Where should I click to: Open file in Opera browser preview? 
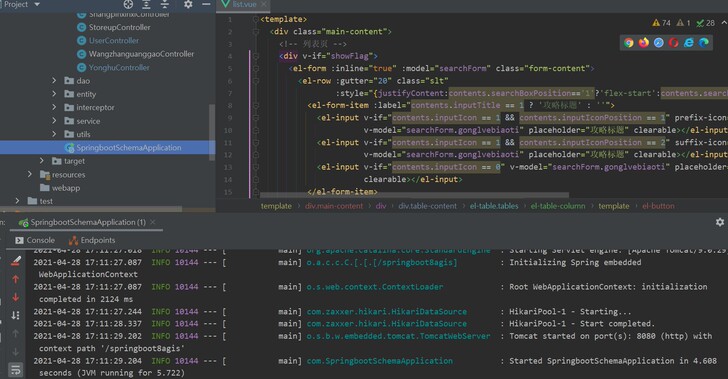(x=673, y=43)
